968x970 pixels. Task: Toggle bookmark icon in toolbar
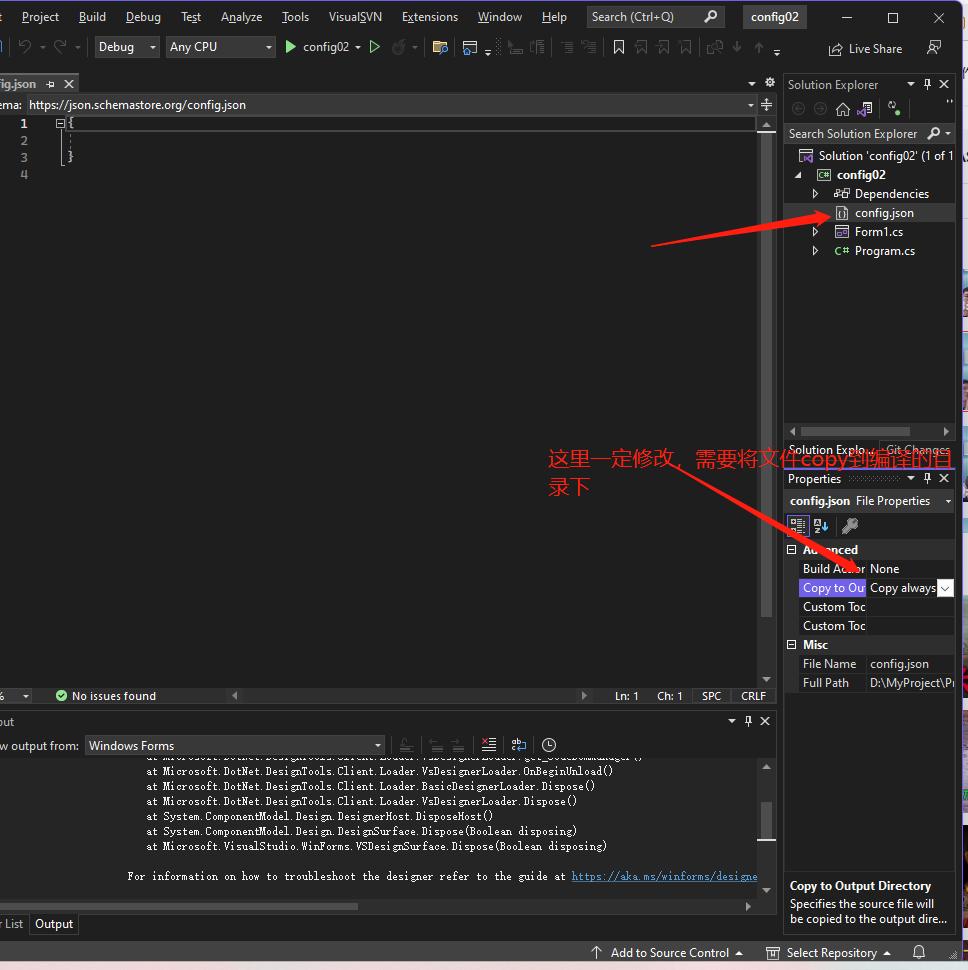point(619,47)
